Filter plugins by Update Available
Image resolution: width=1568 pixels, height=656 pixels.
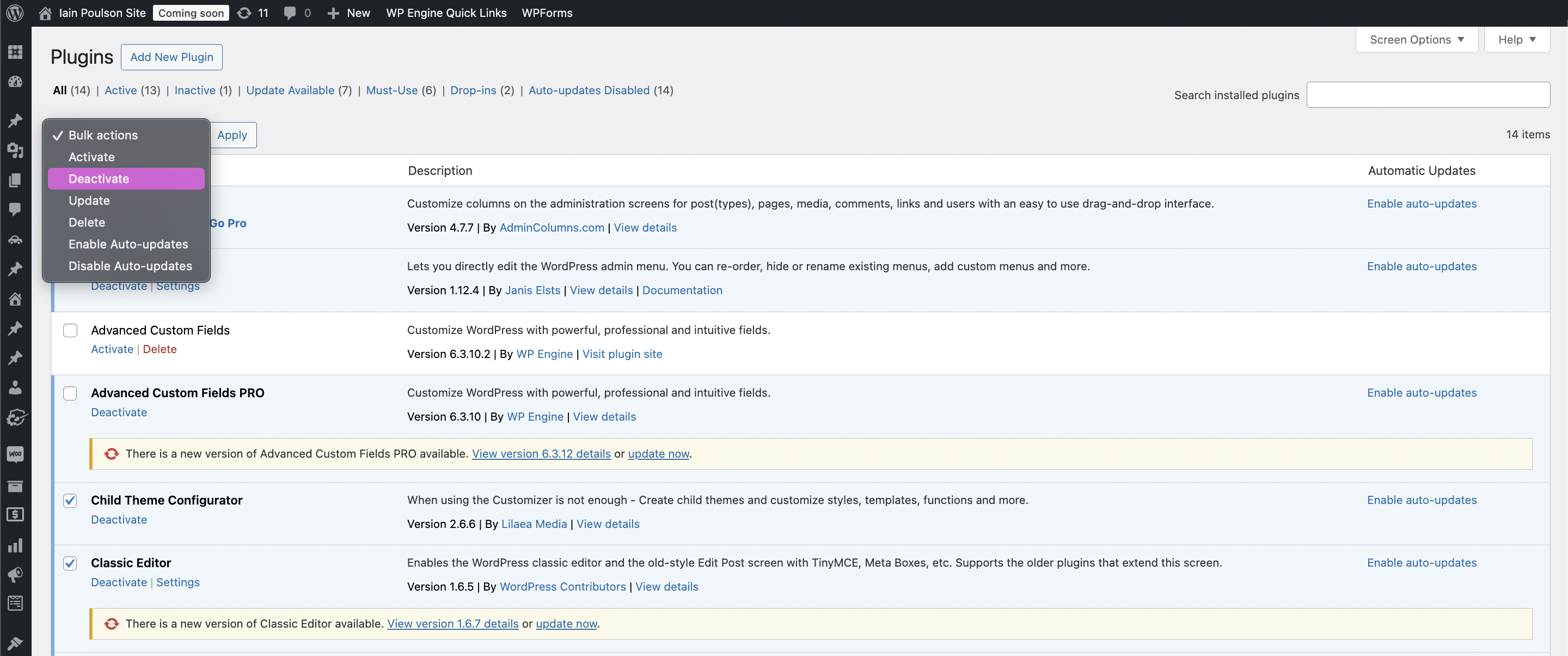pos(290,90)
